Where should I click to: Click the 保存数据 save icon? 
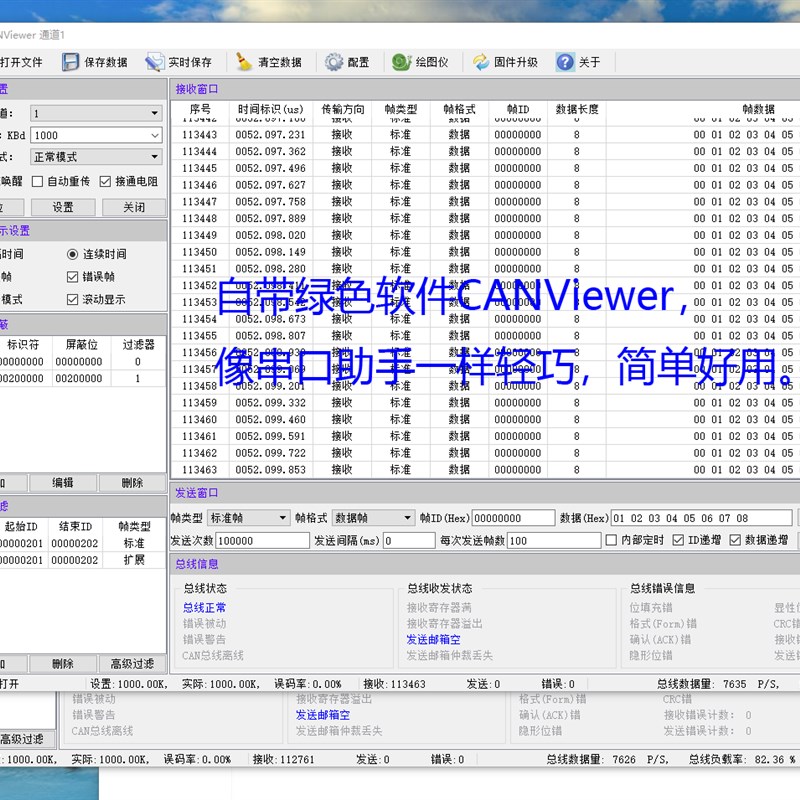[x=70, y=62]
